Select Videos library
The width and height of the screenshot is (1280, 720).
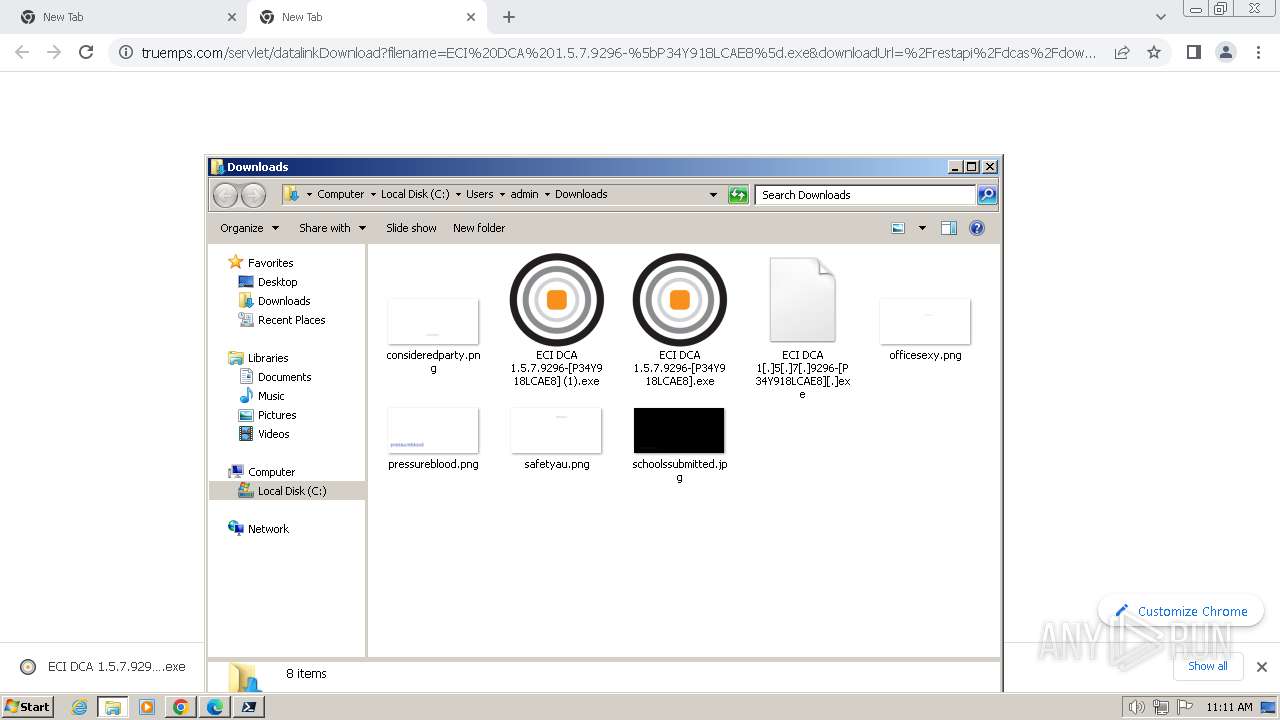click(264, 434)
